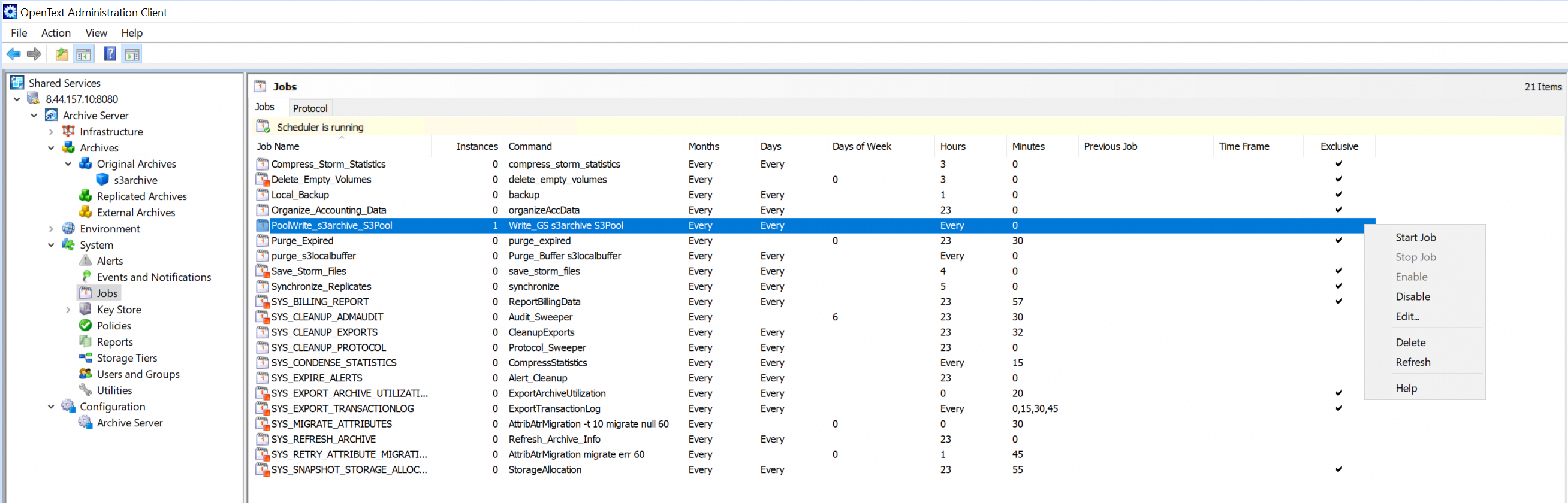1568x503 pixels.
Task: Select the Shared Services root icon
Action: pyautogui.click(x=17, y=83)
